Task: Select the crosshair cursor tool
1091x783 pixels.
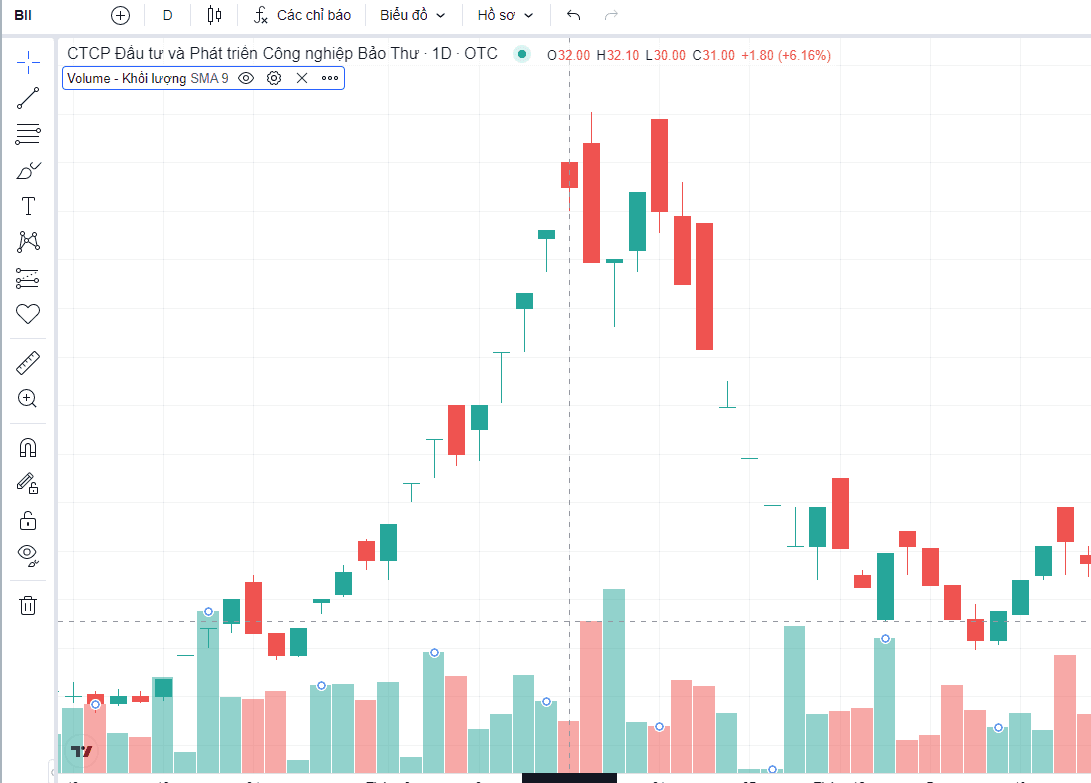Action: click(28, 63)
